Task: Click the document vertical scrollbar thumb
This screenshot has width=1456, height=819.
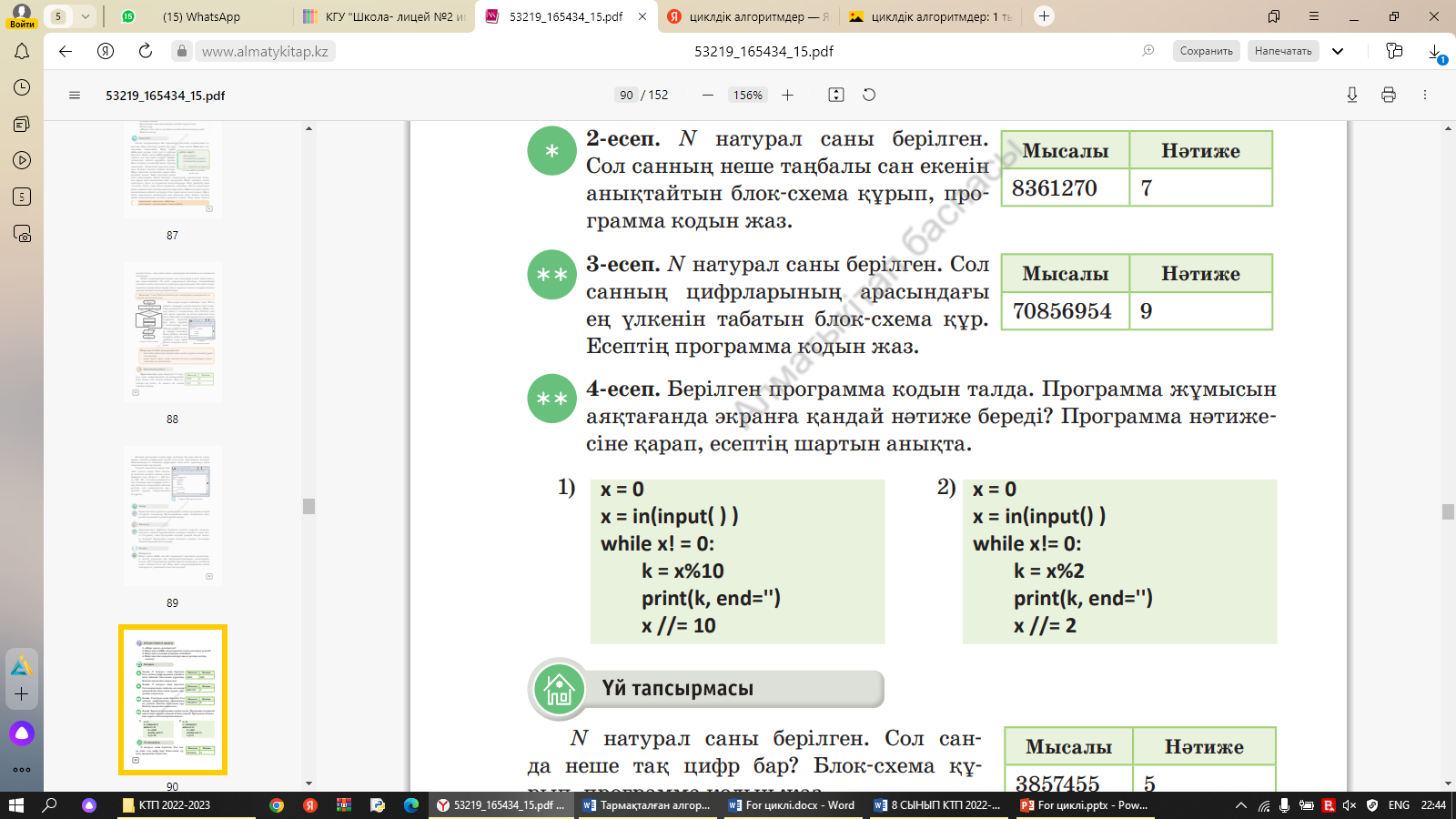Action: pyautogui.click(x=1448, y=511)
